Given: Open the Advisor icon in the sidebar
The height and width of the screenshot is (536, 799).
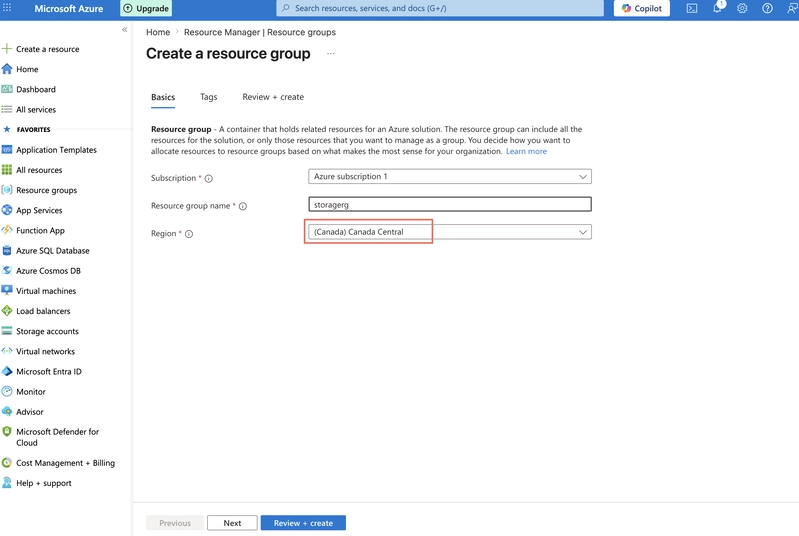Looking at the screenshot, I should click(7, 412).
